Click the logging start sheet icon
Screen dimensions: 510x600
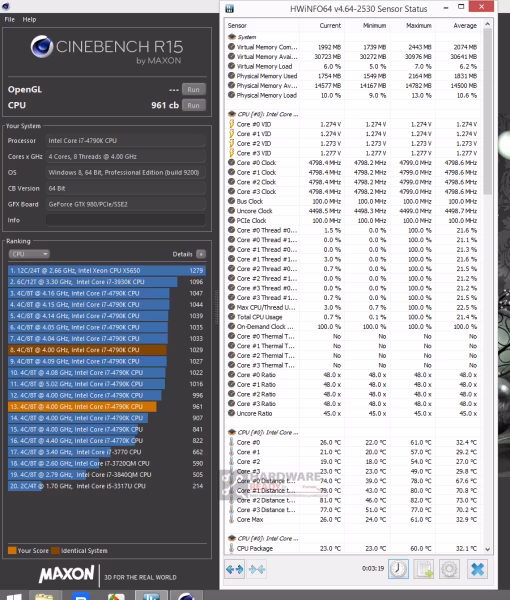click(424, 569)
